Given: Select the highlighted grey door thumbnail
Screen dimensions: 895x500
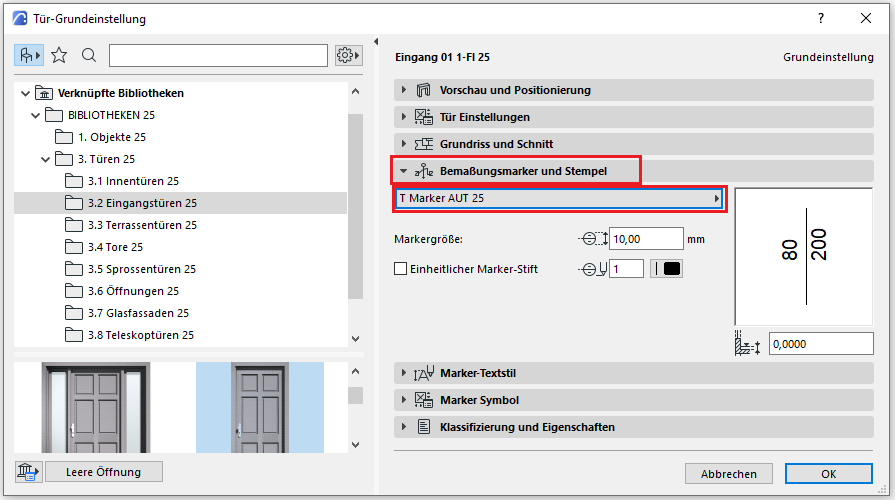Looking at the screenshot, I should 259,405.
